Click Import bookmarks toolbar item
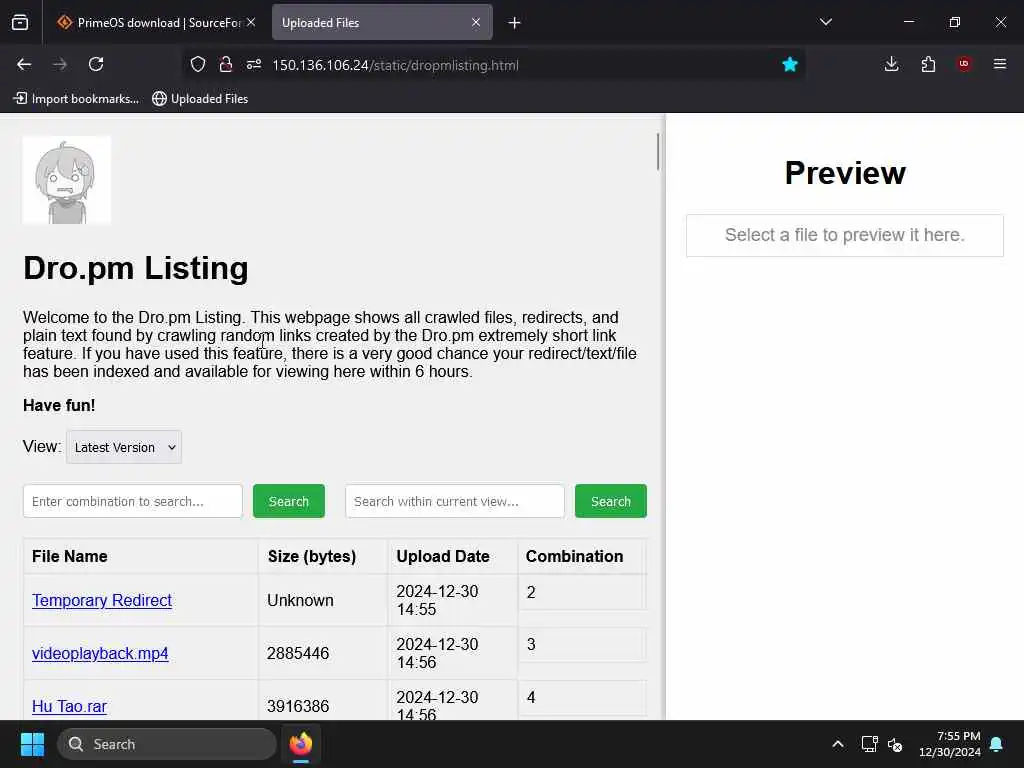 76,99
